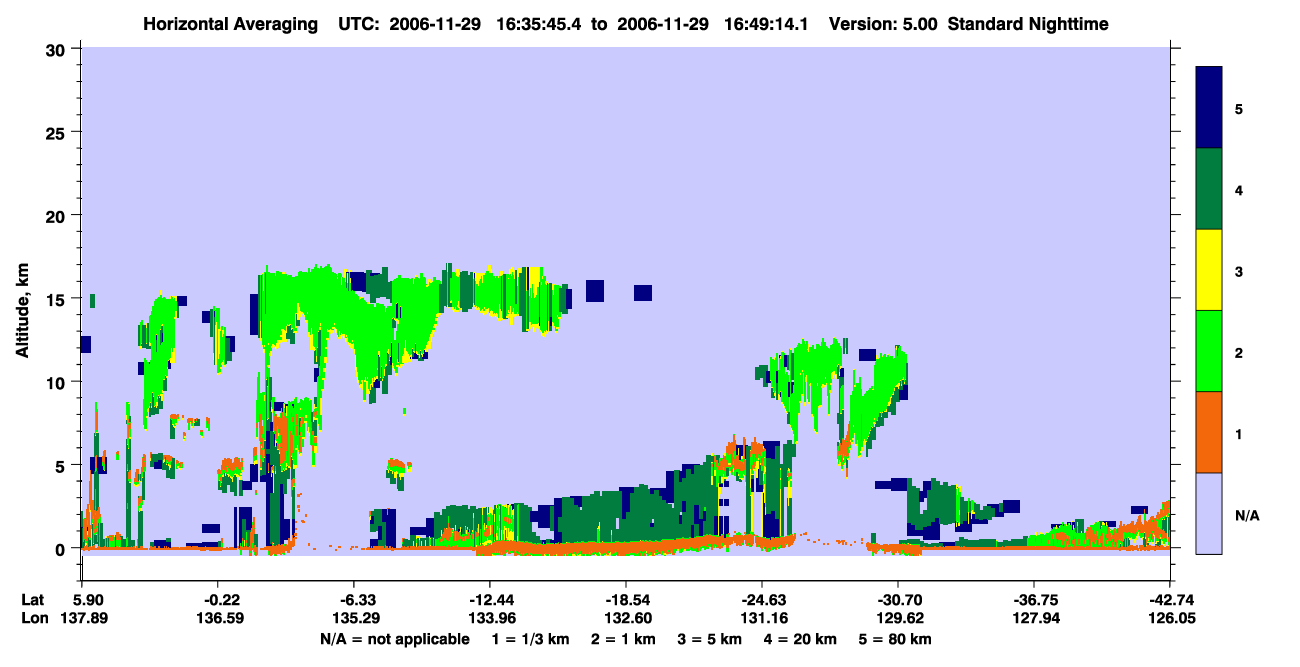Click latitude value -24.63
1300x667 pixels.
coord(762,599)
